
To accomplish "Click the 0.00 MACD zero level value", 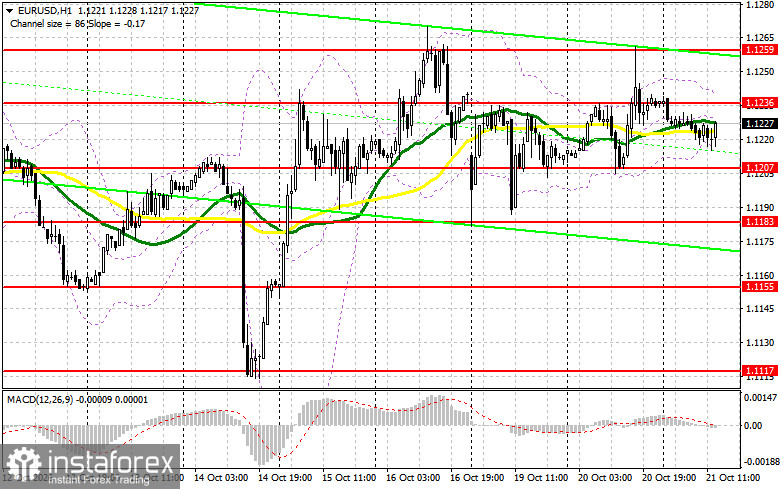I will point(753,426).
